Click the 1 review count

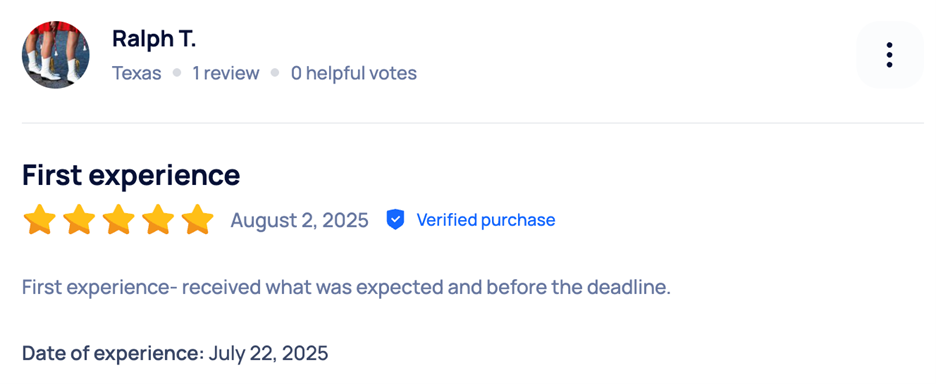point(226,73)
